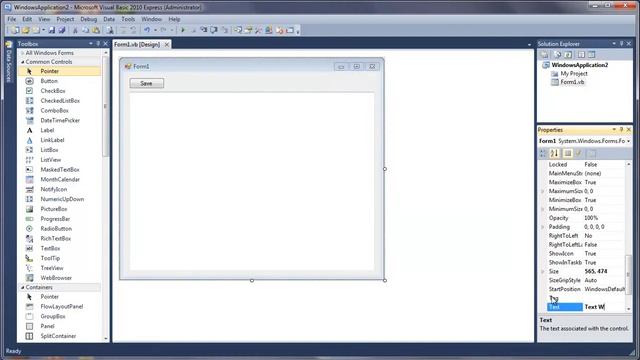Open the Data Sources side tab
This screenshot has width=640, height=360.
(9, 63)
